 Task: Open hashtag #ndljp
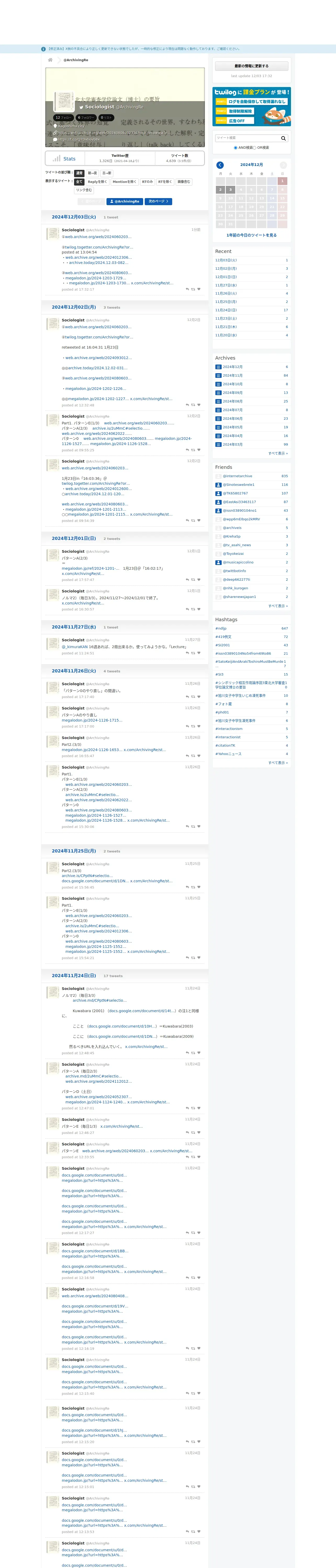pyautogui.click(x=221, y=628)
